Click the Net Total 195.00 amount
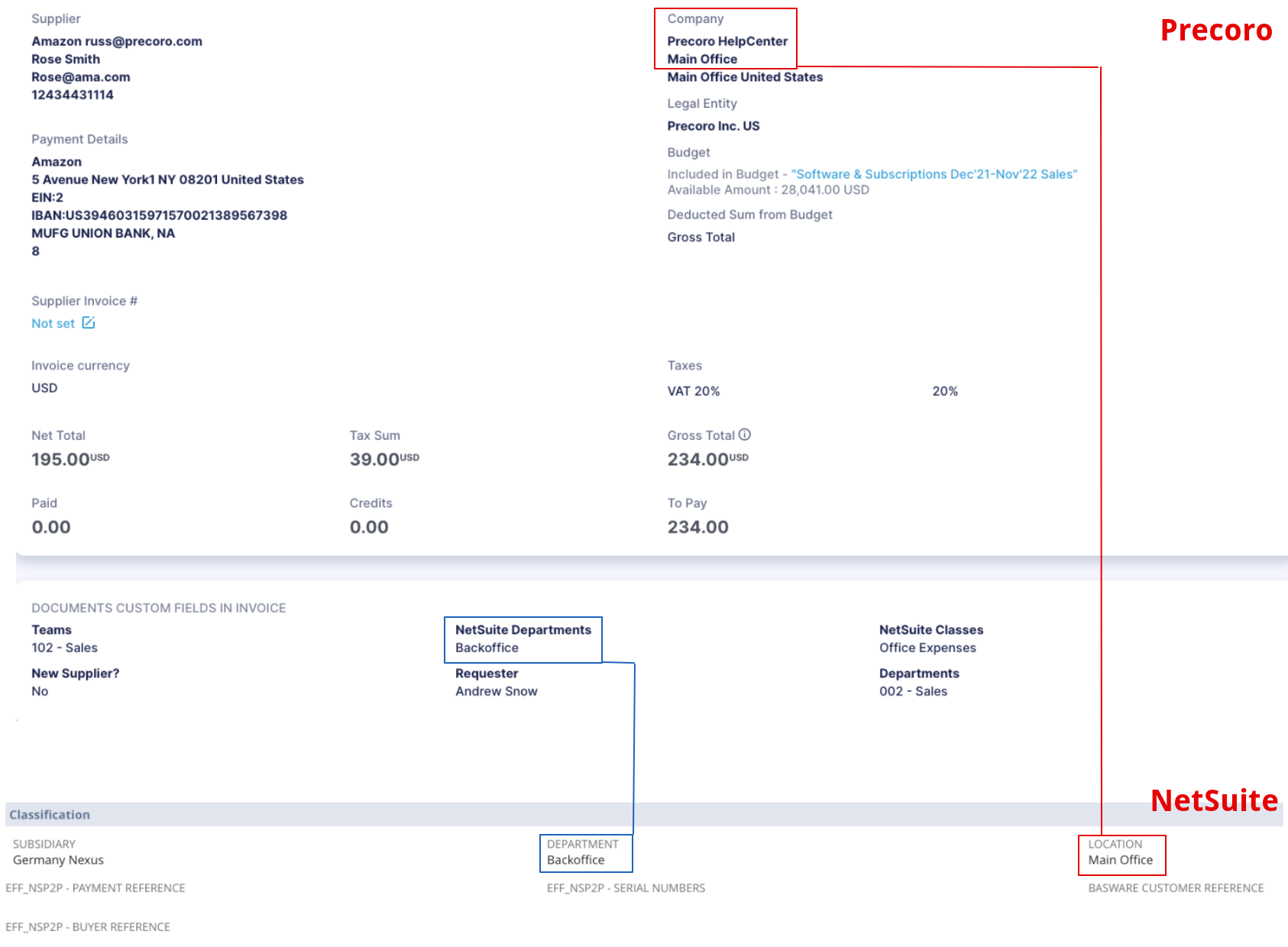Viewport: 1288px width, 947px height. (70, 459)
